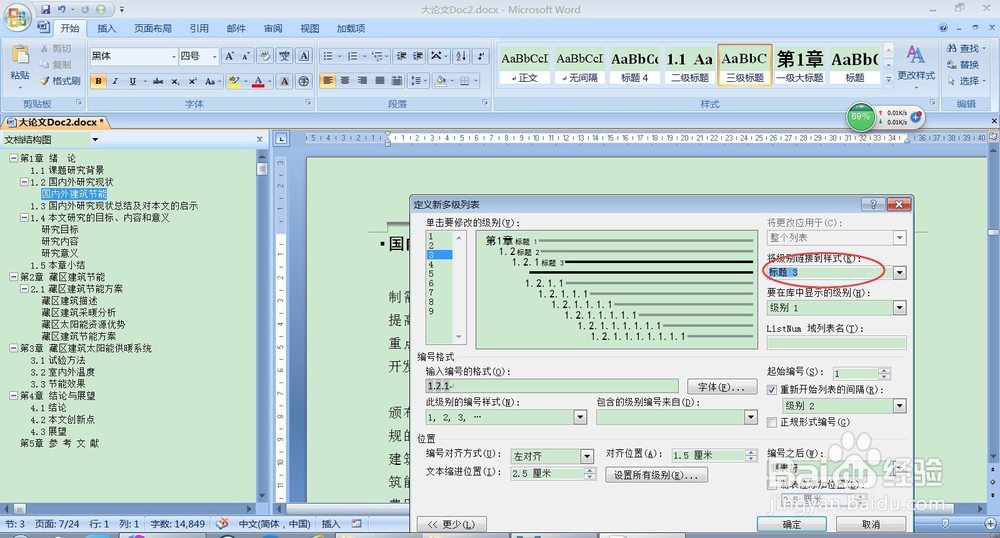Insert enclosed character (circled 字)
This screenshot has height=538, width=1000.
click(x=304, y=81)
